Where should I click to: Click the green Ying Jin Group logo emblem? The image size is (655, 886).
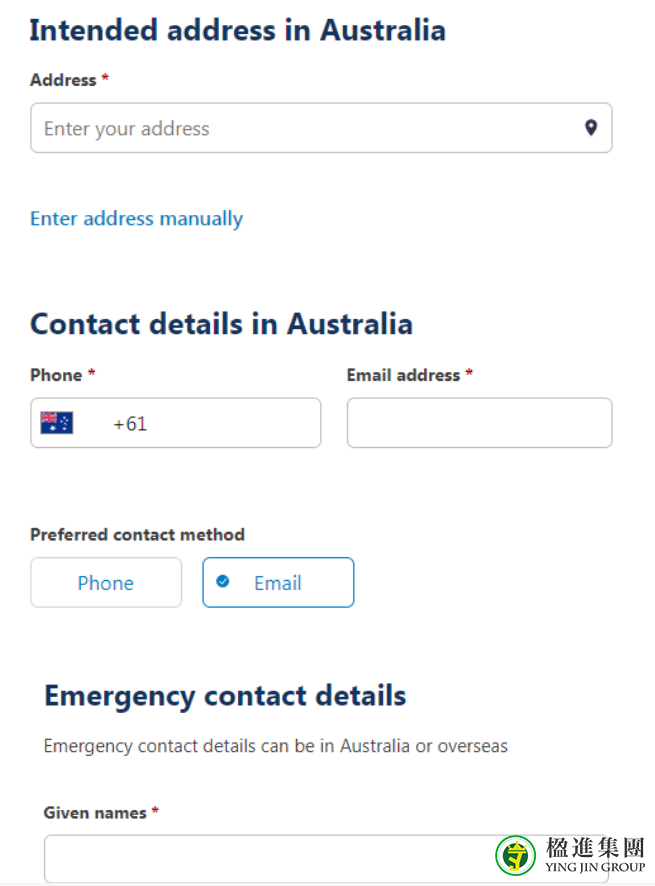[x=515, y=855]
